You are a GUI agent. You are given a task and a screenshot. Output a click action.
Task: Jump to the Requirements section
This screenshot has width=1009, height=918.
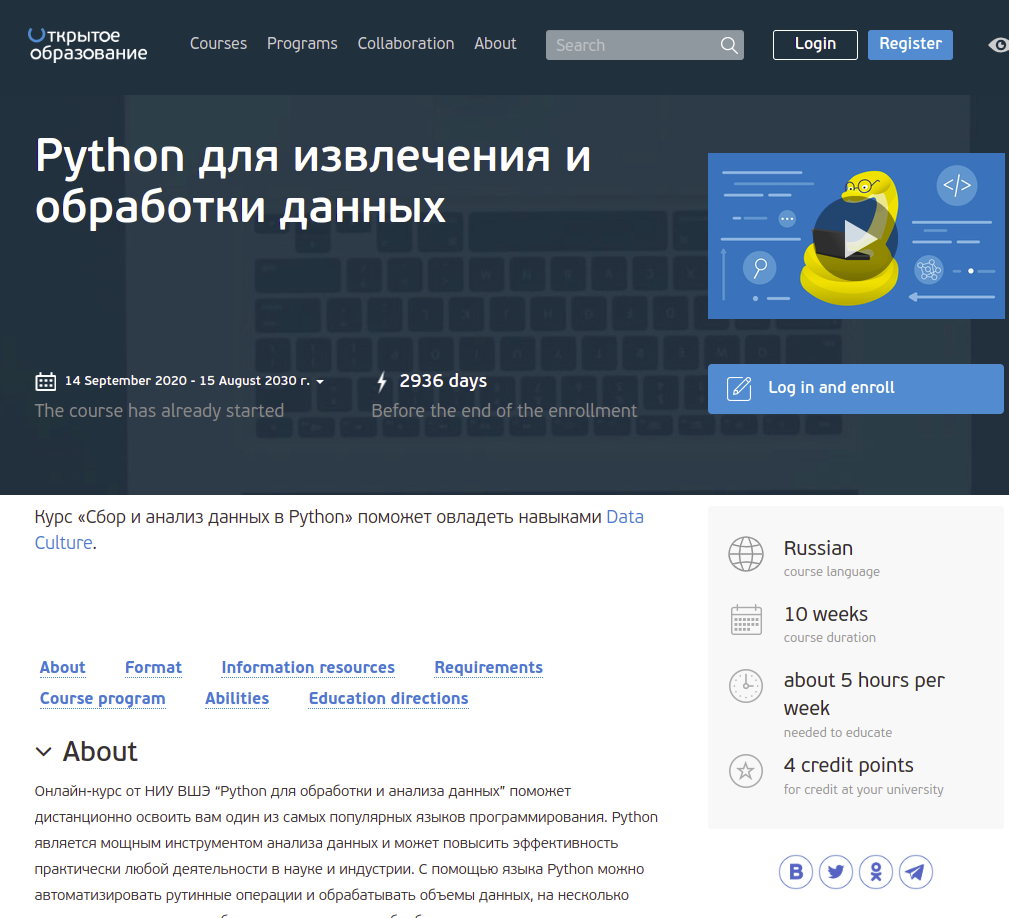coord(488,668)
